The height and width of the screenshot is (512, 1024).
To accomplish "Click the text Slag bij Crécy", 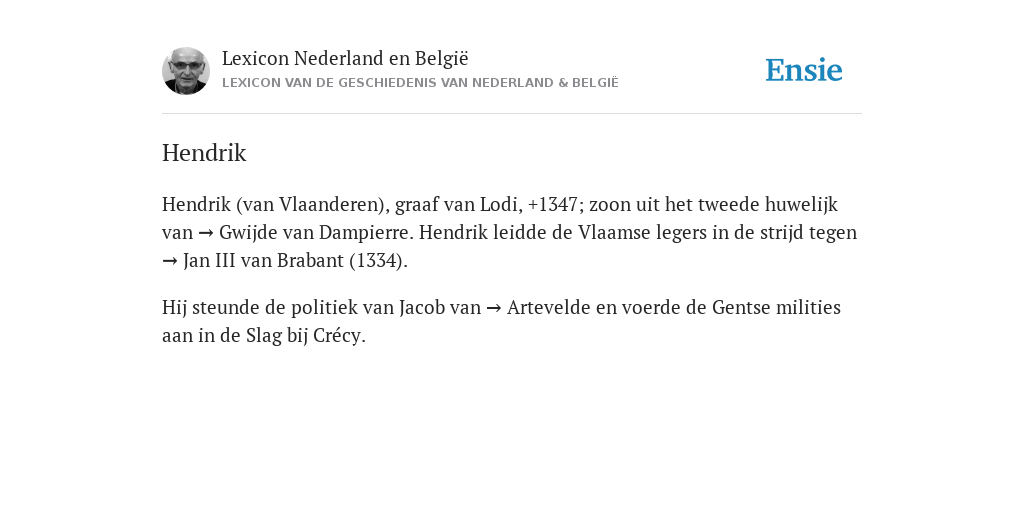I will pyautogui.click(x=303, y=336).
